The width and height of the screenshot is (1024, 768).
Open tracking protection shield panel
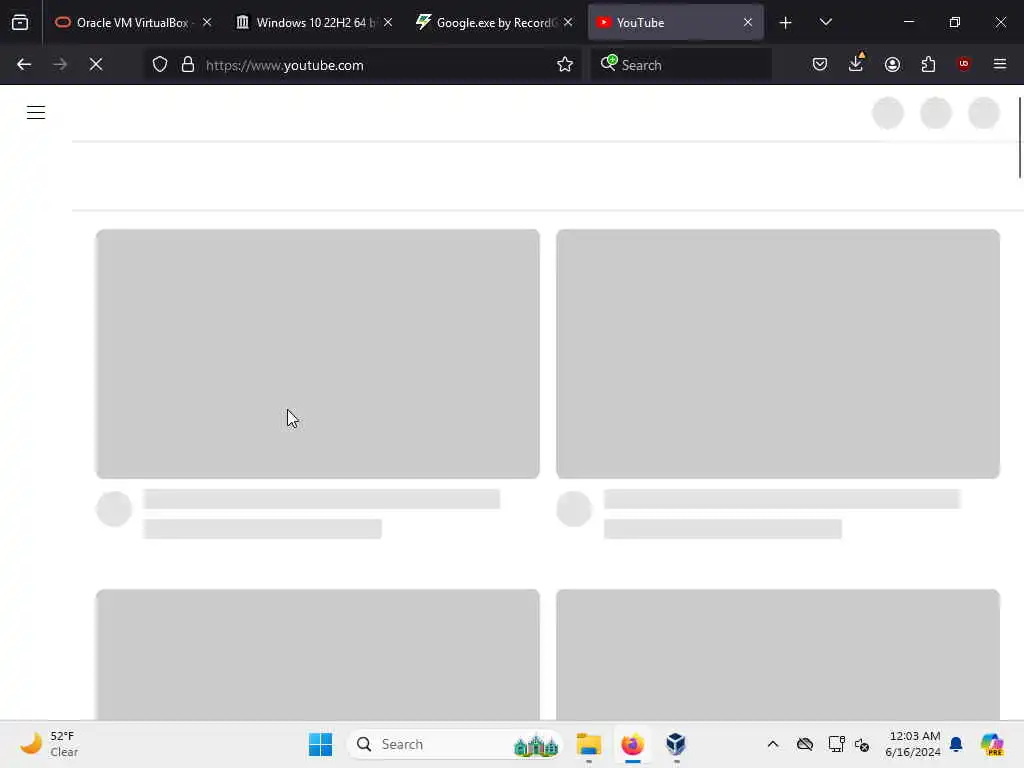160,65
